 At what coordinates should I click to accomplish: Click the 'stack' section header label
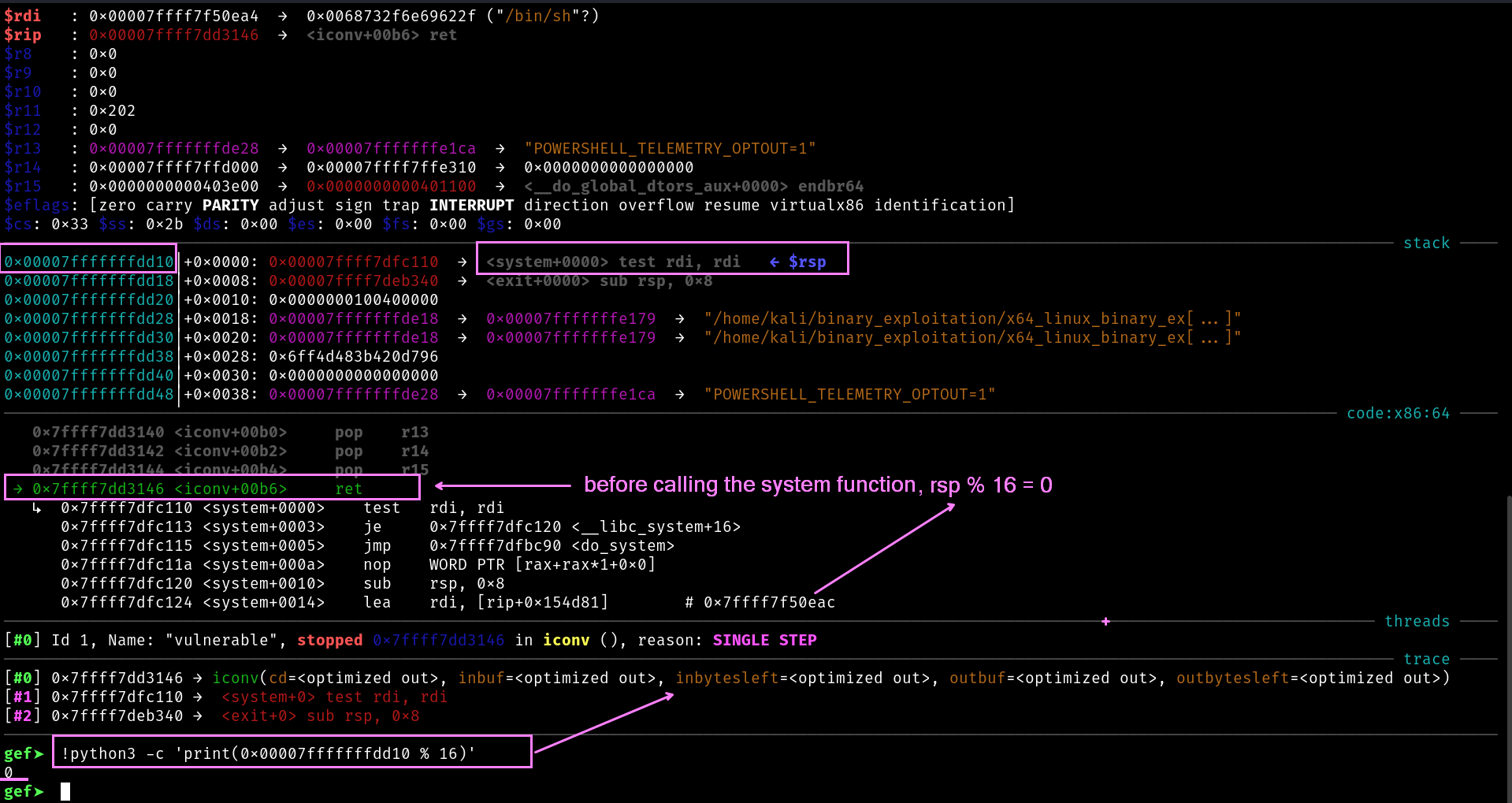1426,244
